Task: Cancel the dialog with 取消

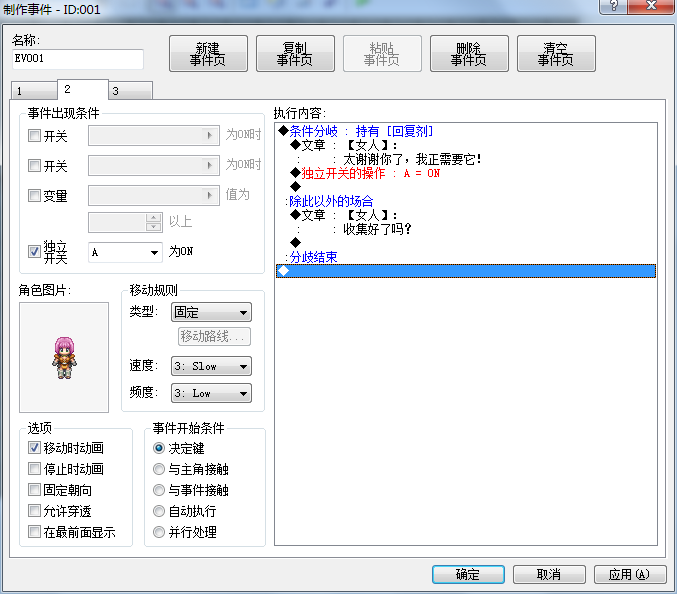Action: (x=549, y=574)
